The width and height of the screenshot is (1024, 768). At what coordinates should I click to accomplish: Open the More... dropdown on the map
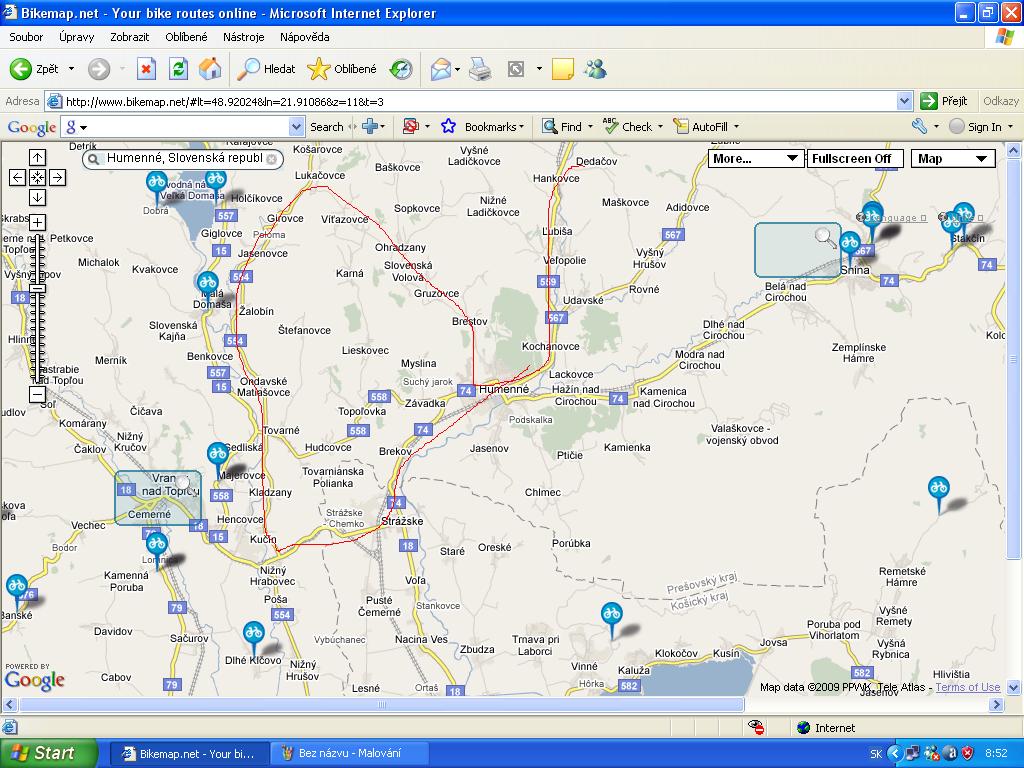click(x=756, y=159)
